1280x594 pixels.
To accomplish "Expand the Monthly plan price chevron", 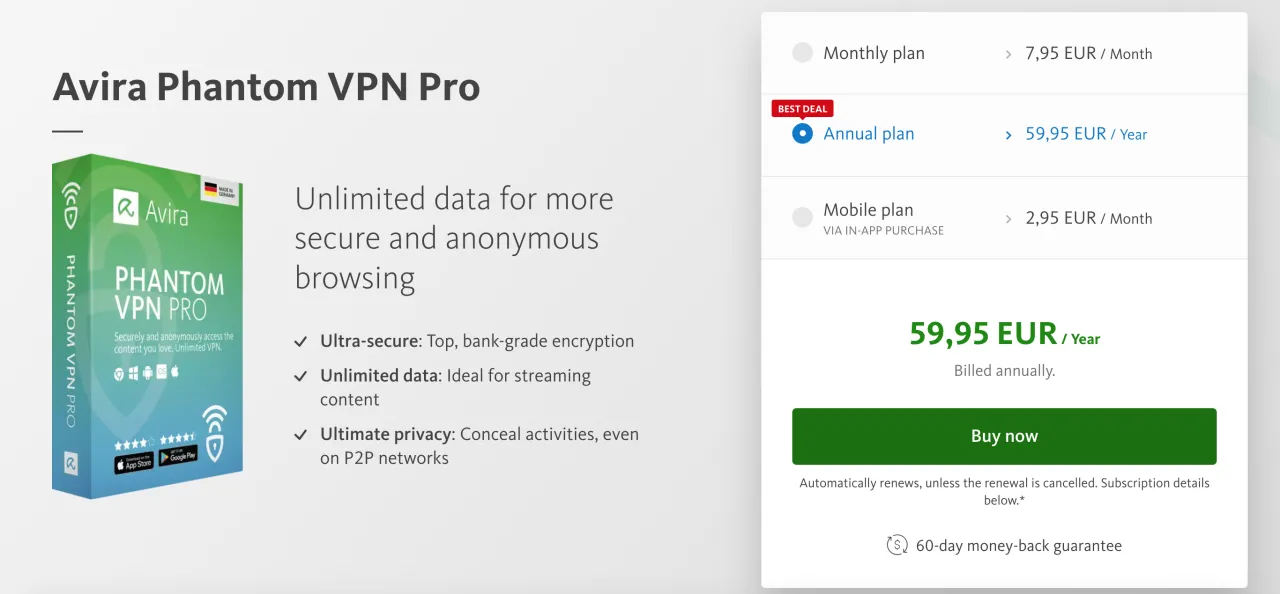I will (x=1008, y=54).
